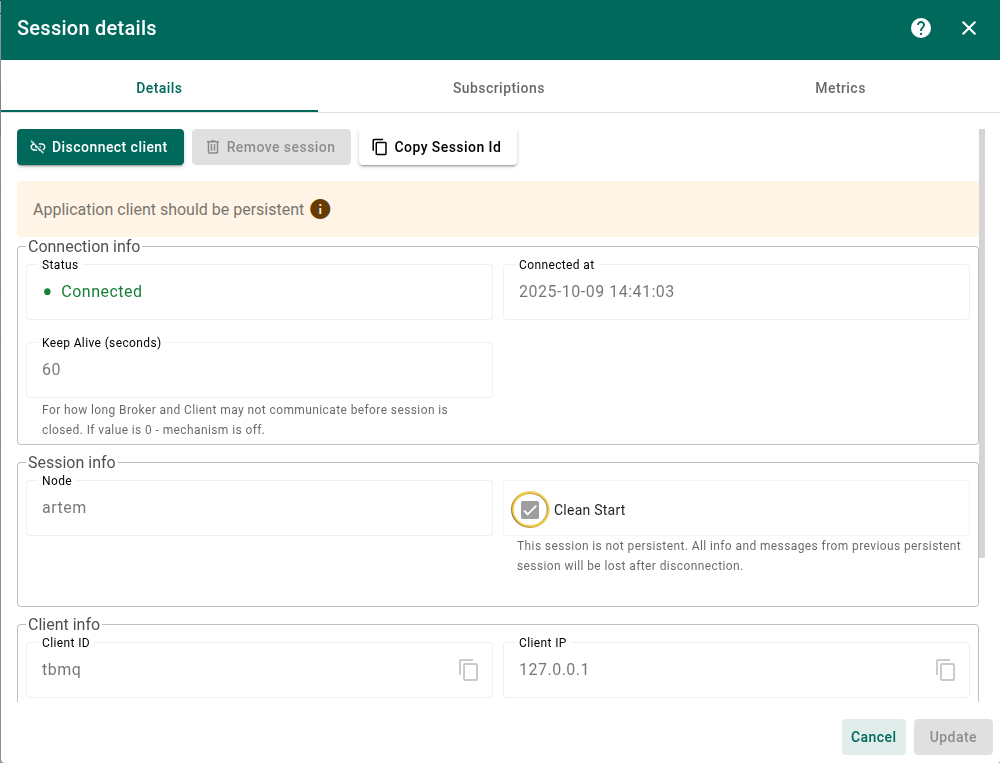The image size is (1000, 763).
Task: Click the trash icon on Remove session
Action: [x=212, y=147]
